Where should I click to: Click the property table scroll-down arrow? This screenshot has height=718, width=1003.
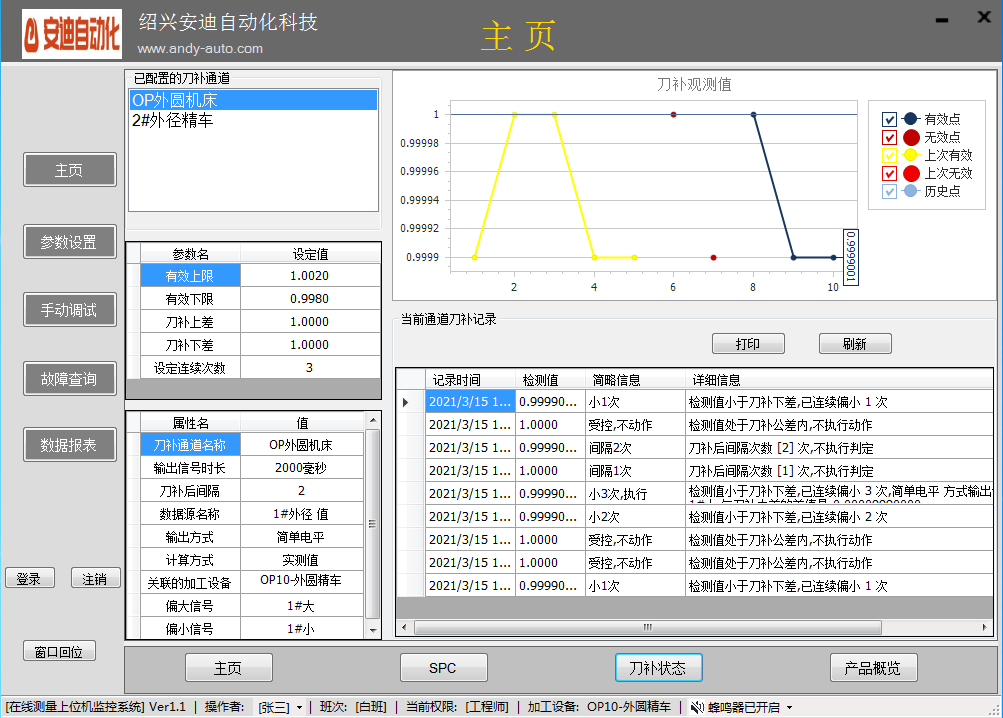coord(373,630)
